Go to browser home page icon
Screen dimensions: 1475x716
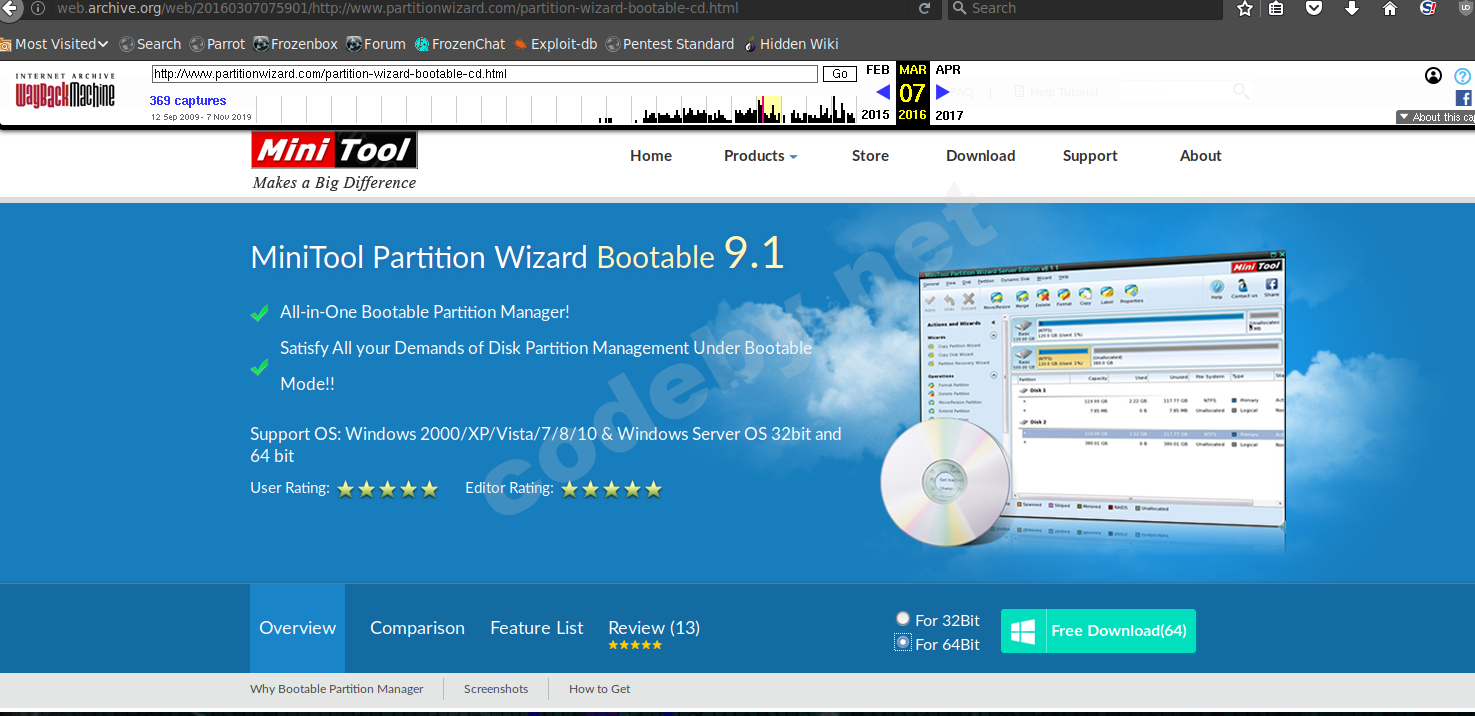pos(1390,9)
